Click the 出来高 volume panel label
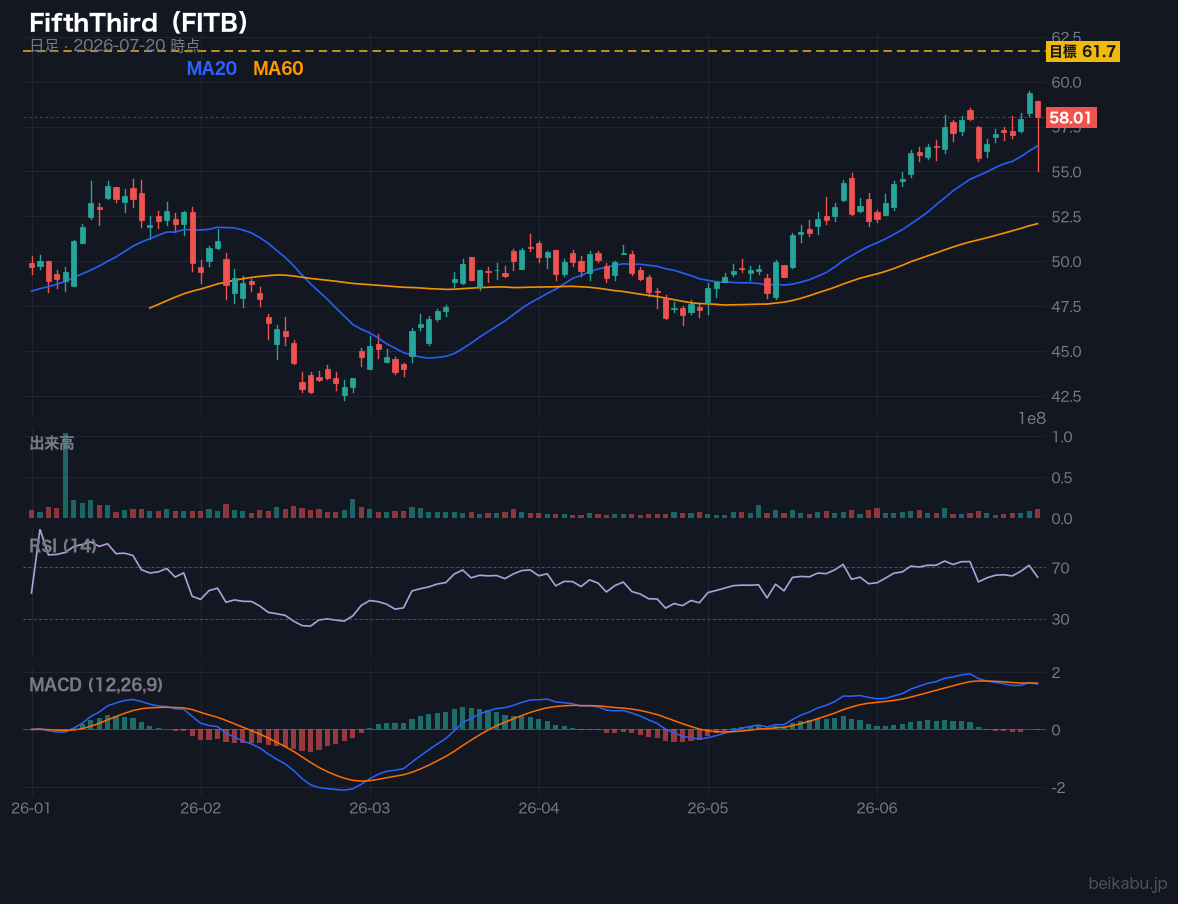 click(x=52, y=443)
